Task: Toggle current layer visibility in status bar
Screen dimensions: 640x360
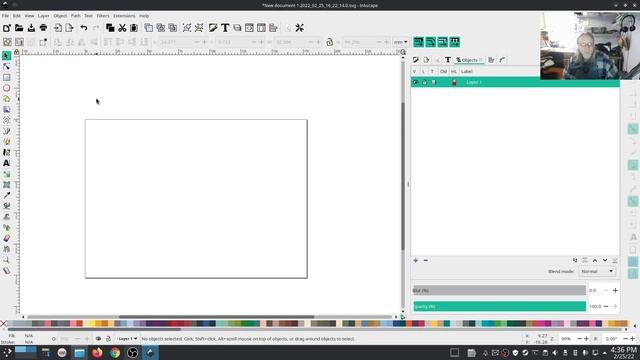Action: (x=98, y=339)
